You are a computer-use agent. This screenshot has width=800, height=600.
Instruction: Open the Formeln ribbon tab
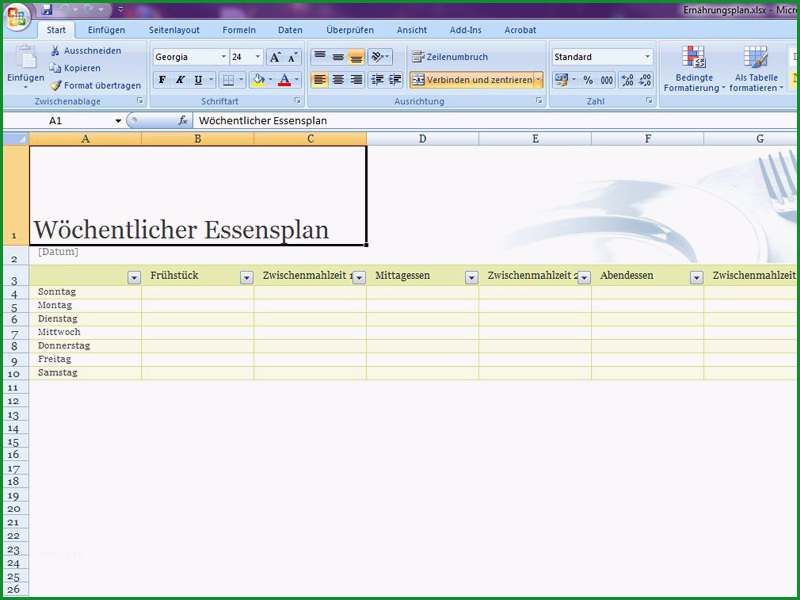point(239,30)
